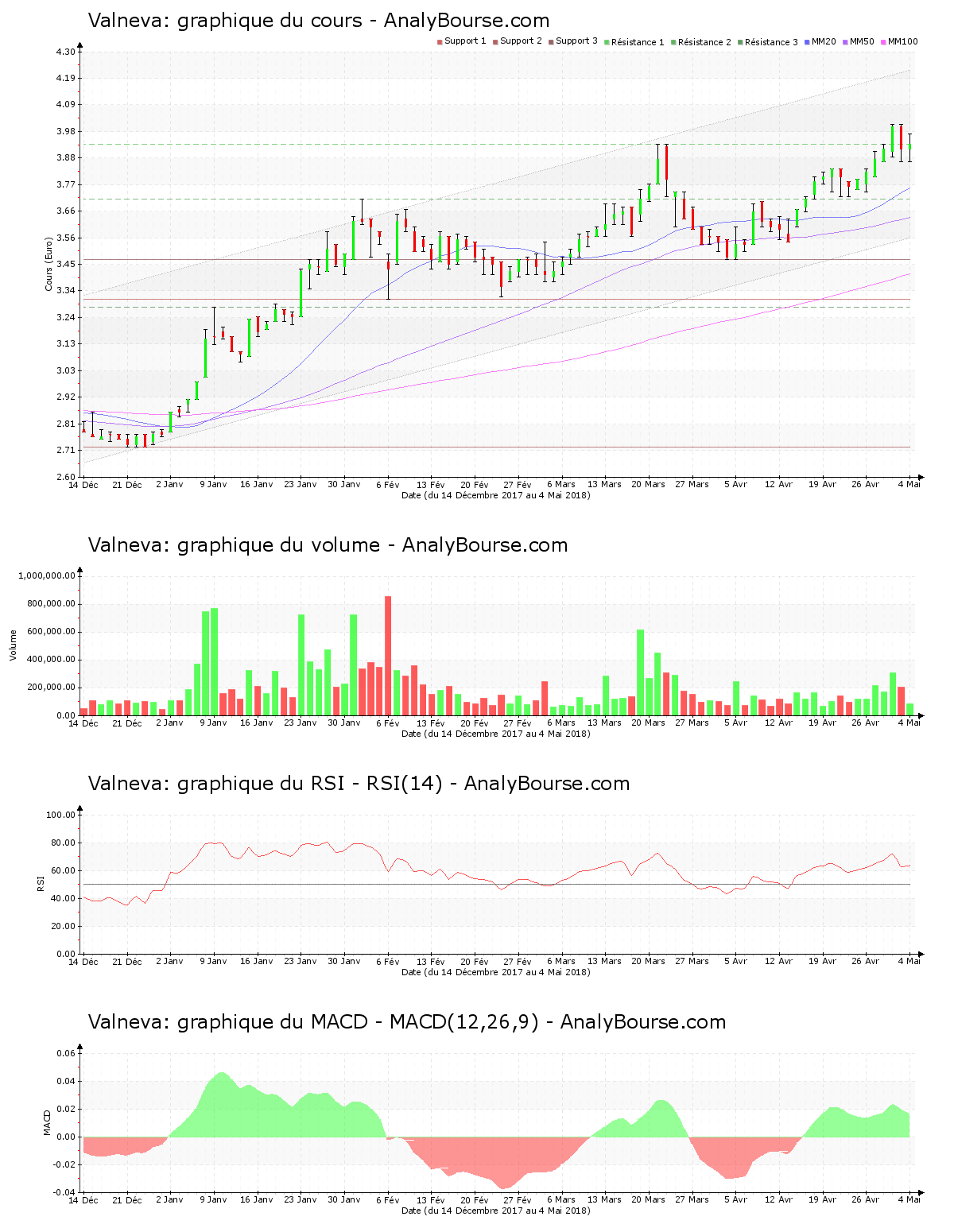Click the 4.30 label on price axis
The height and width of the screenshot is (1232, 954).
point(65,52)
